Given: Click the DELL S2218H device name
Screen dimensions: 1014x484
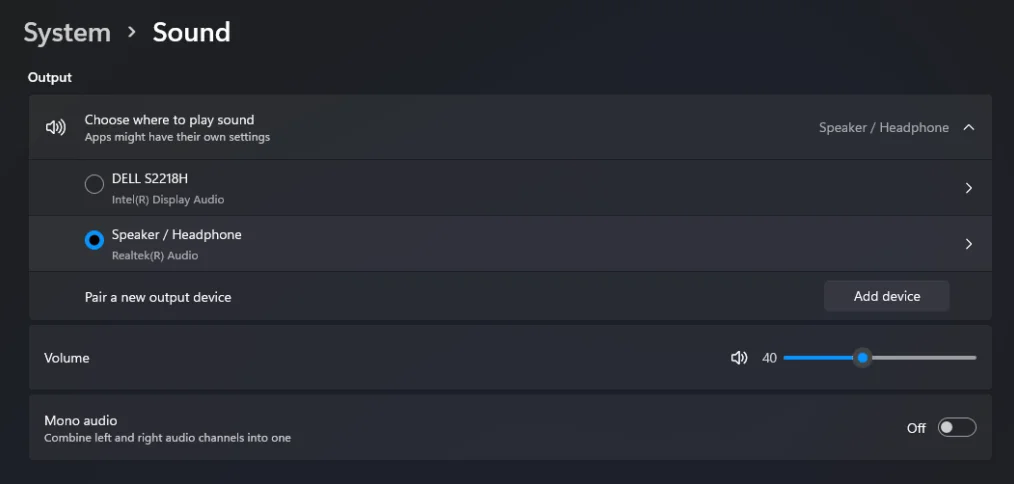Looking at the screenshot, I should click(150, 178).
